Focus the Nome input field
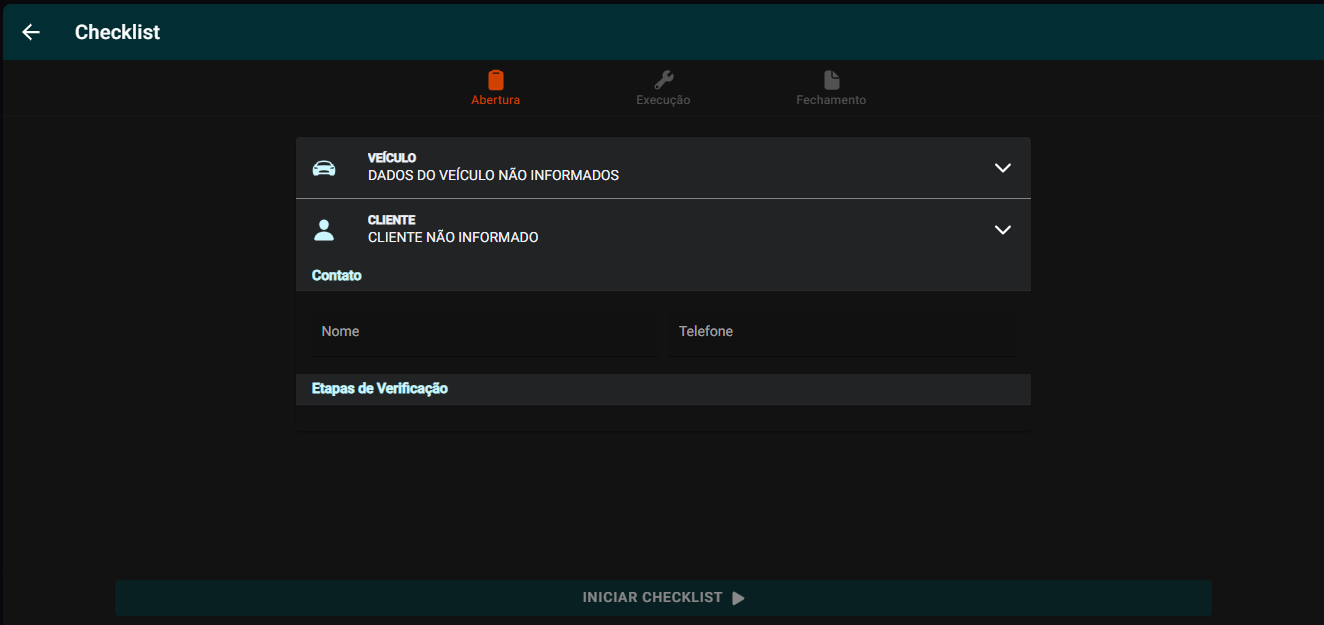The width and height of the screenshot is (1324, 625). tap(484, 332)
